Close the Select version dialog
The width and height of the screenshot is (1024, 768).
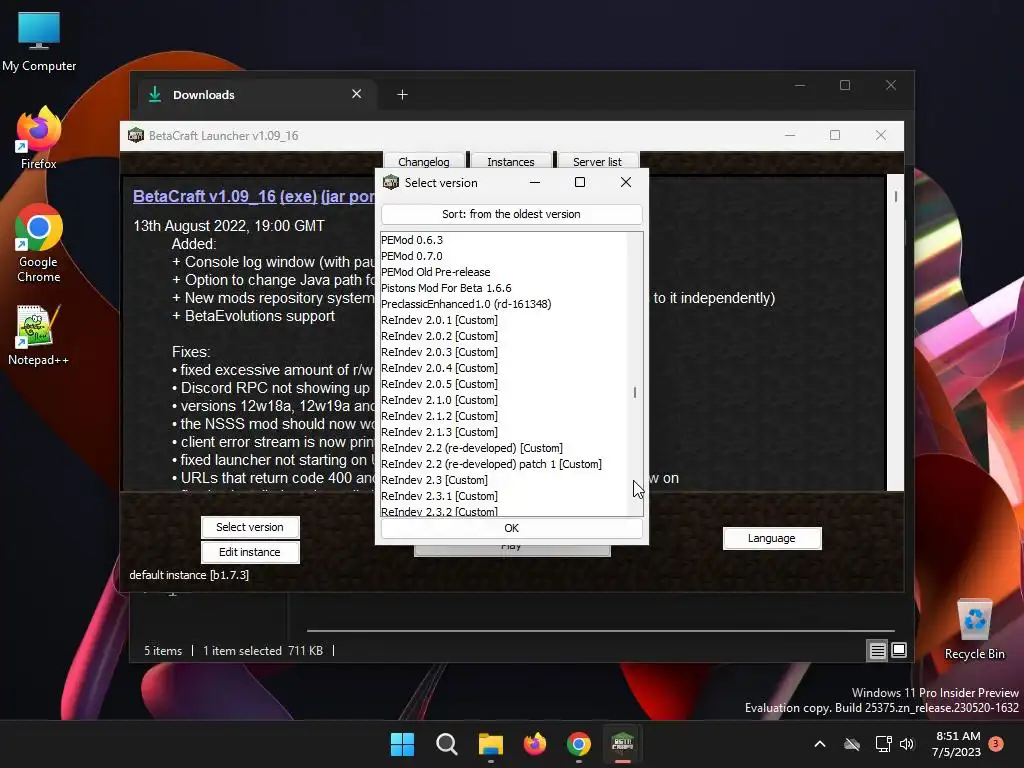626,182
